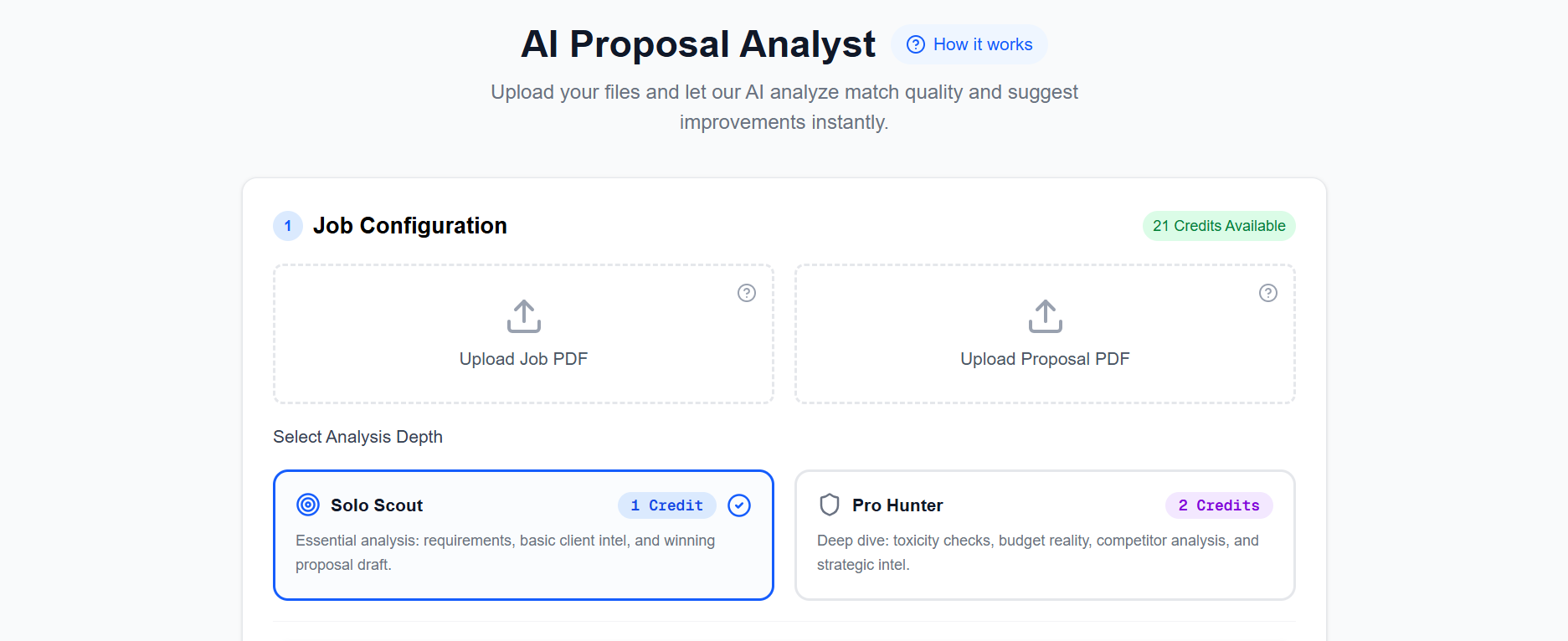Click the 2 Credits pill on Pro Hunter
1568x641 pixels.
coord(1218,505)
